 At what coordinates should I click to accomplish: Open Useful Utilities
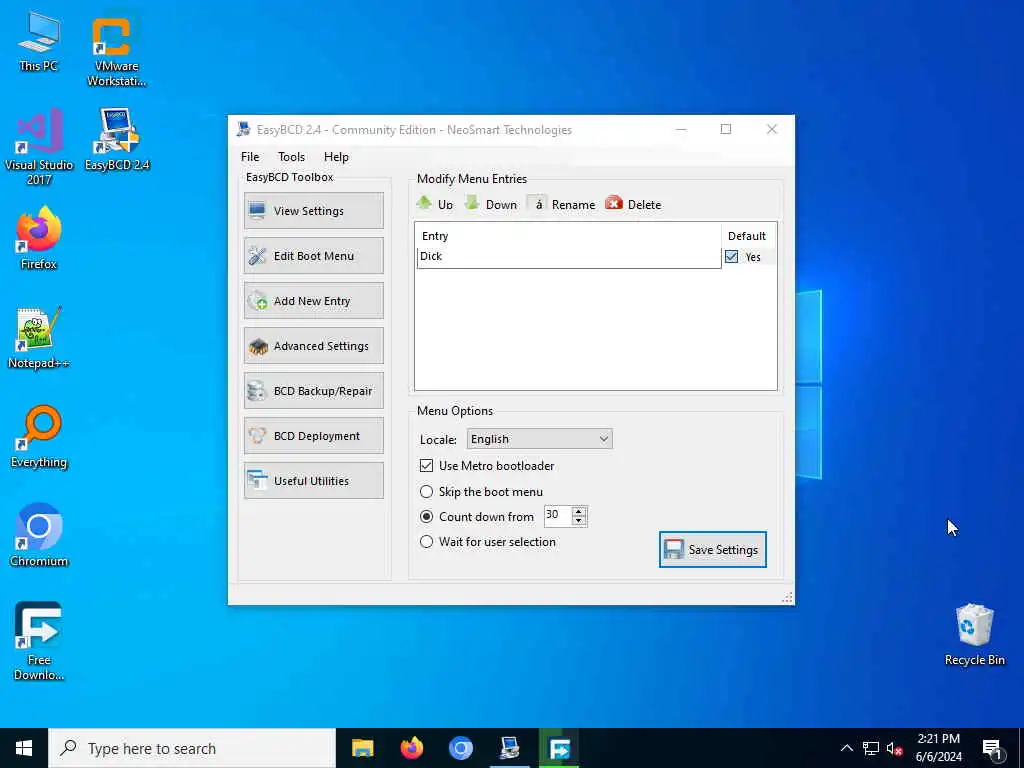313,481
